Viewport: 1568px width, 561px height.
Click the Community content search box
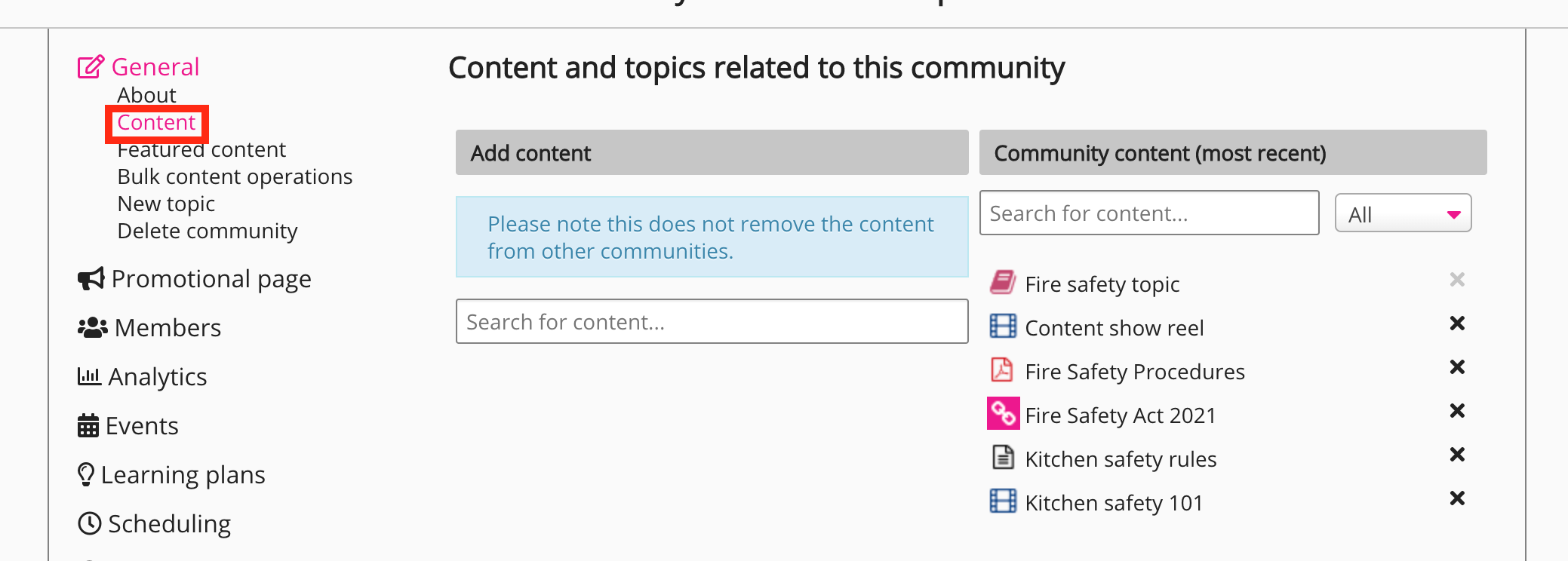pyautogui.click(x=1148, y=213)
